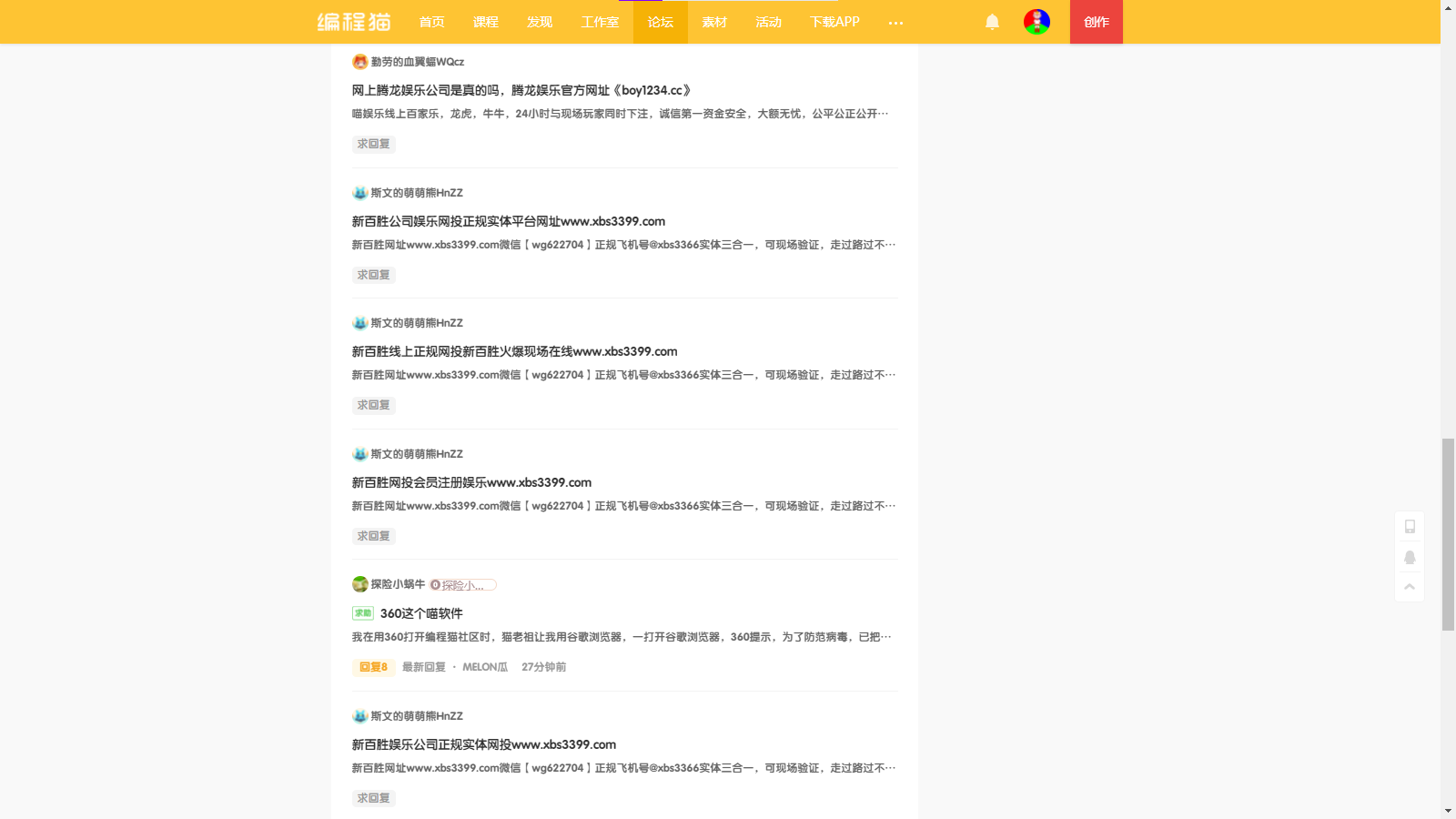Image resolution: width=1456 pixels, height=819 pixels.
Task: Open the 课程 menu item
Action: click(486, 22)
